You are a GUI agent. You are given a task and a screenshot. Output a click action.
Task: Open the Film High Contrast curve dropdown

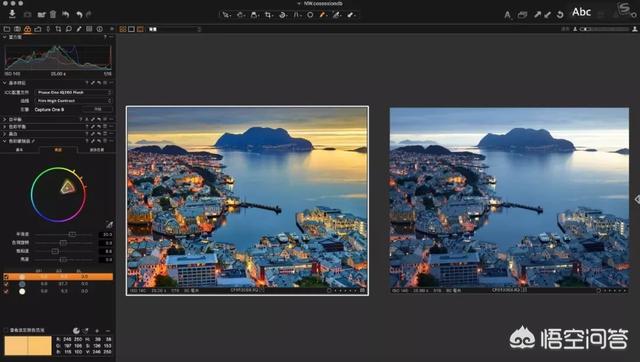[73, 101]
